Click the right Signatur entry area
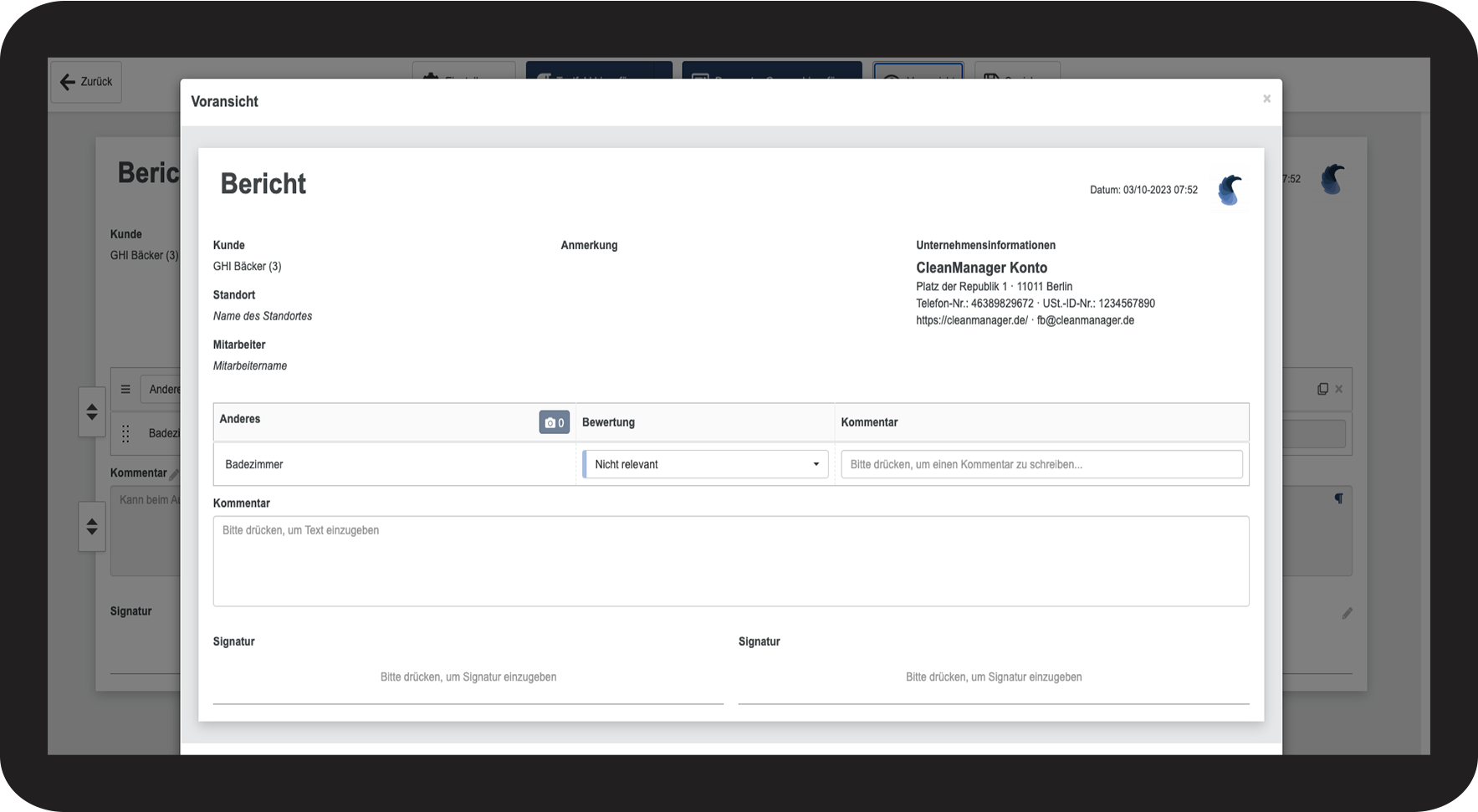 [x=993, y=677]
